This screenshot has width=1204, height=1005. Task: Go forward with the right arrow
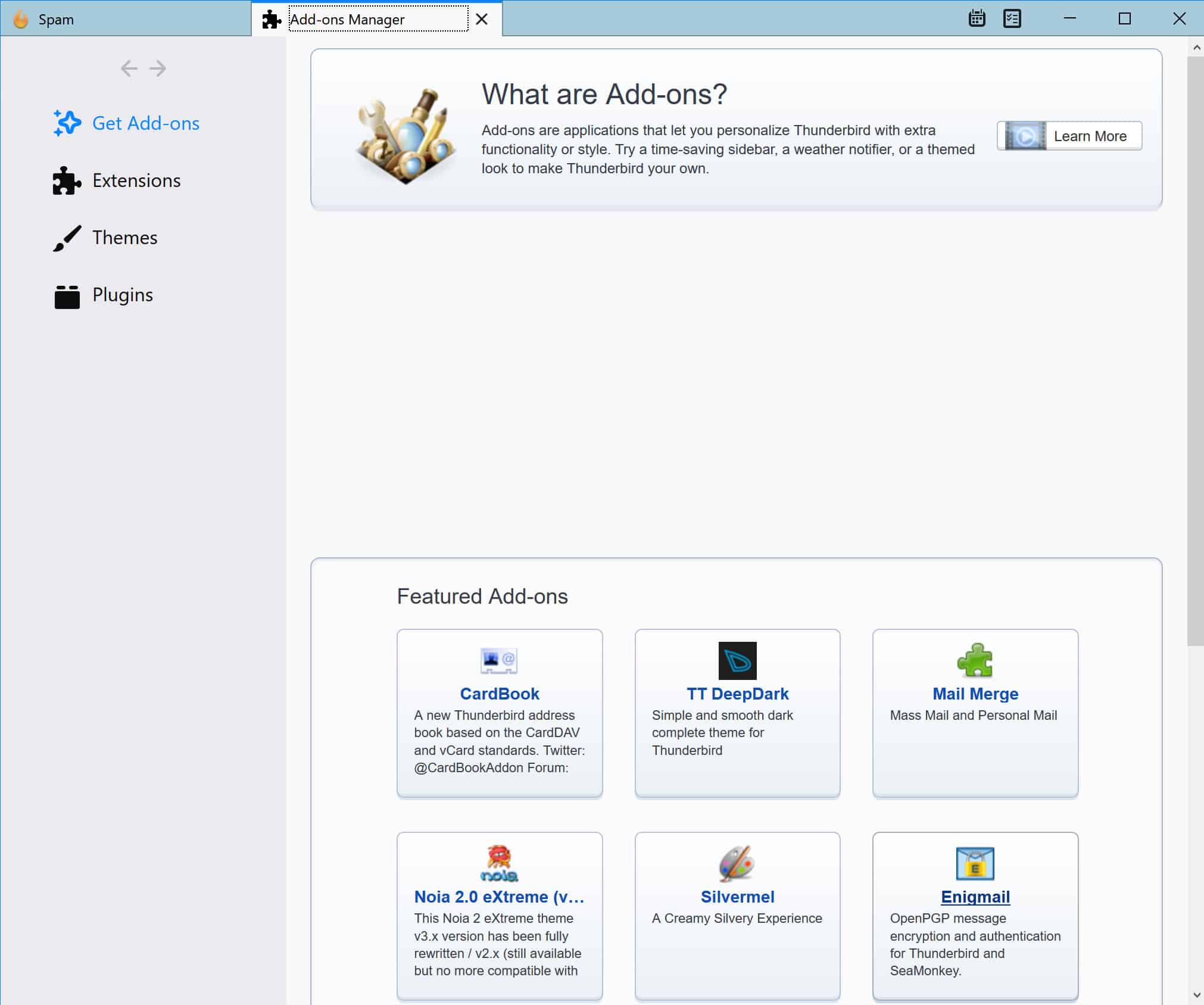point(158,68)
